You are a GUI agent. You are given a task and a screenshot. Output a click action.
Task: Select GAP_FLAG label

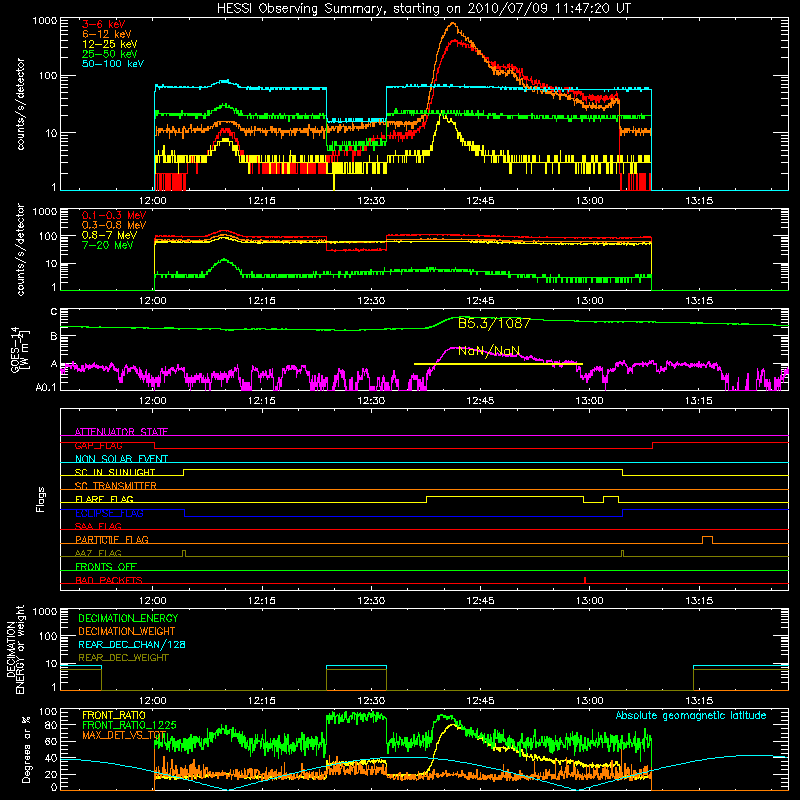click(98, 445)
